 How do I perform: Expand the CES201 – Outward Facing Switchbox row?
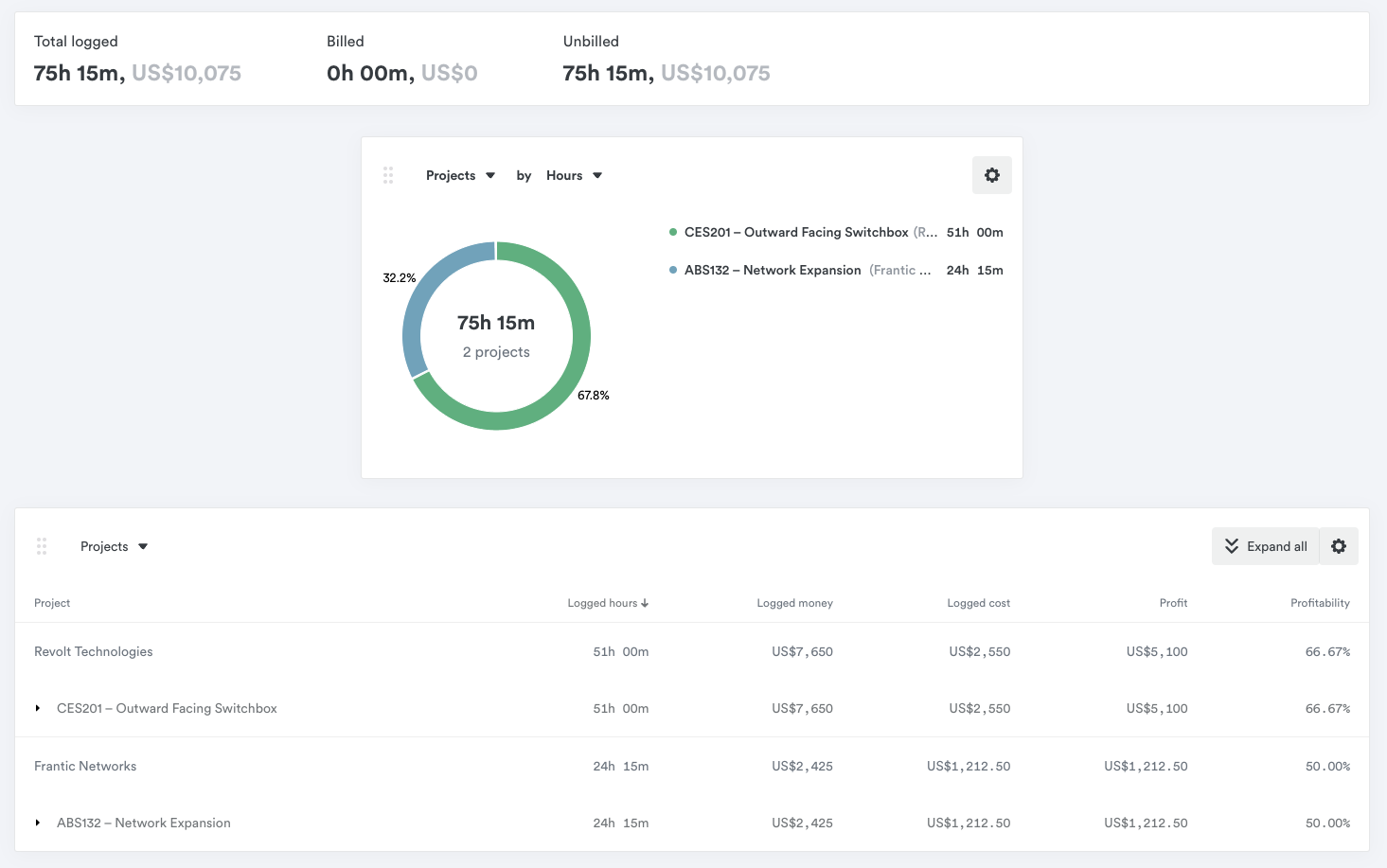pos(38,708)
